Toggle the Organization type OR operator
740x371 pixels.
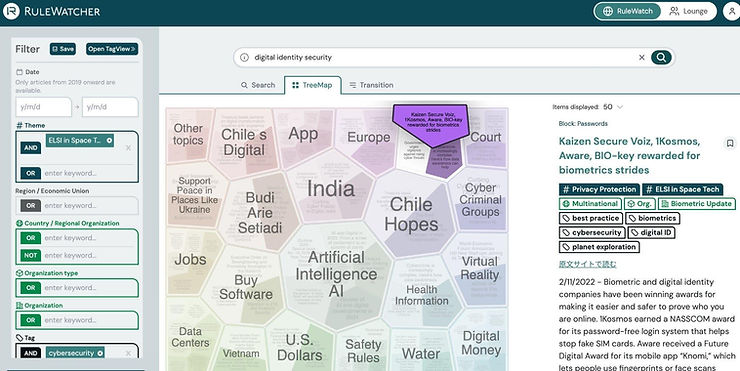pos(31,288)
